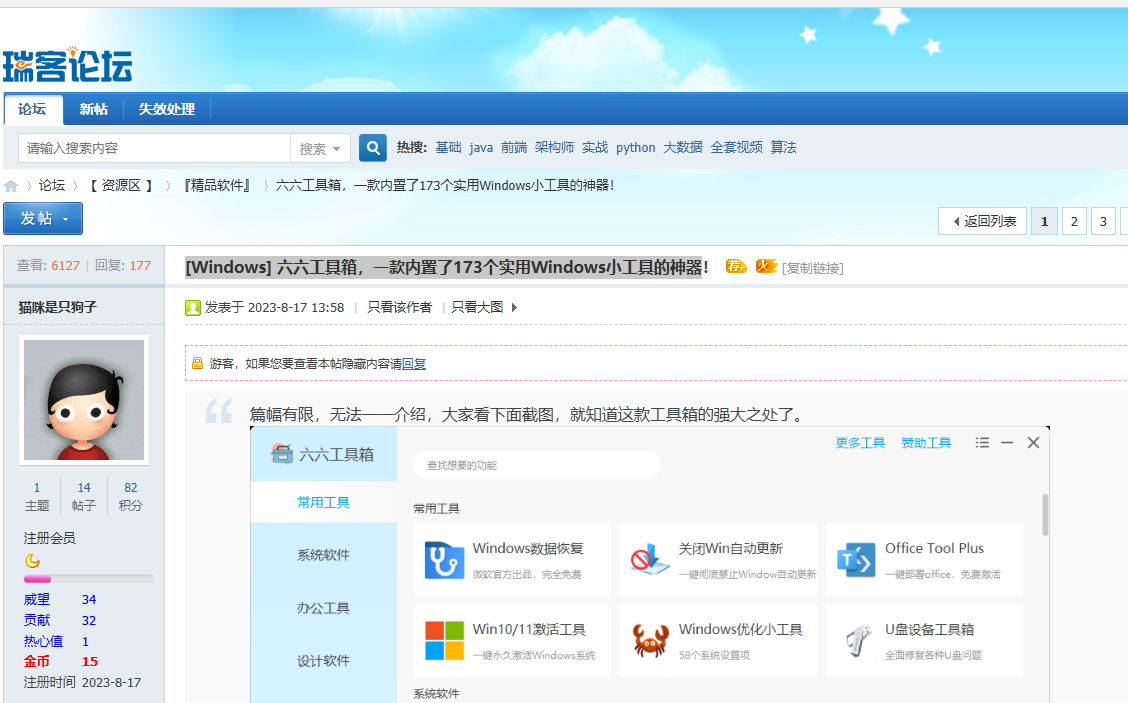Open the 失效处理 tab
The width and height of the screenshot is (1128, 703).
click(166, 109)
